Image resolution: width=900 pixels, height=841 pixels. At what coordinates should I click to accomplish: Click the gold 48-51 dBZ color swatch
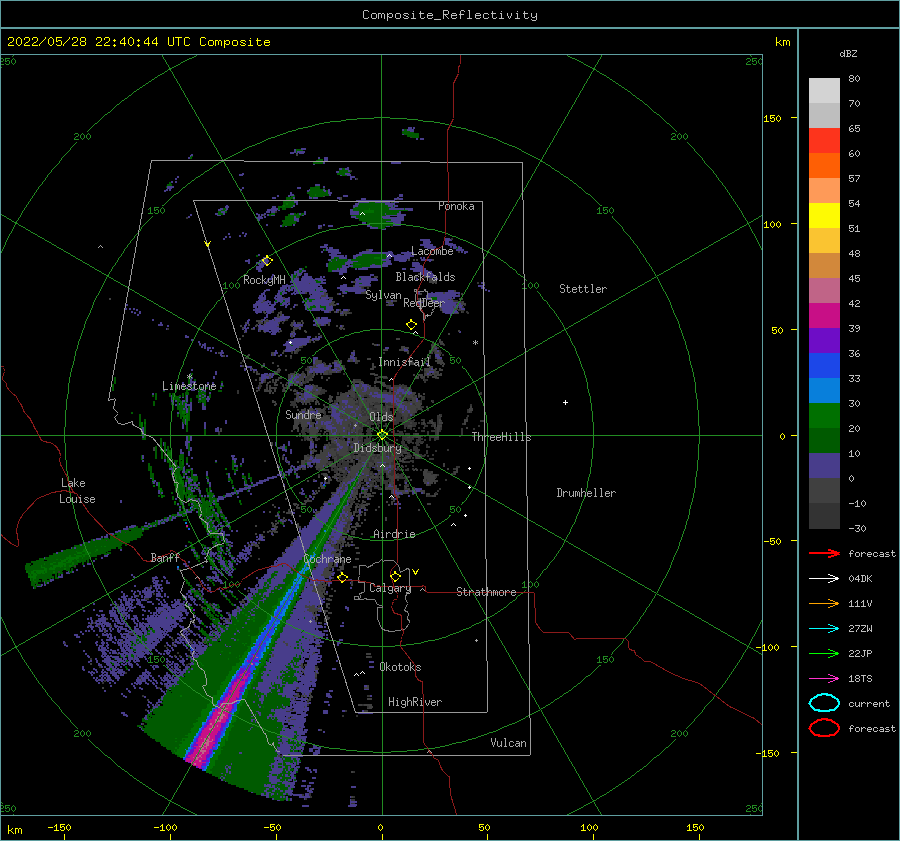coord(824,241)
